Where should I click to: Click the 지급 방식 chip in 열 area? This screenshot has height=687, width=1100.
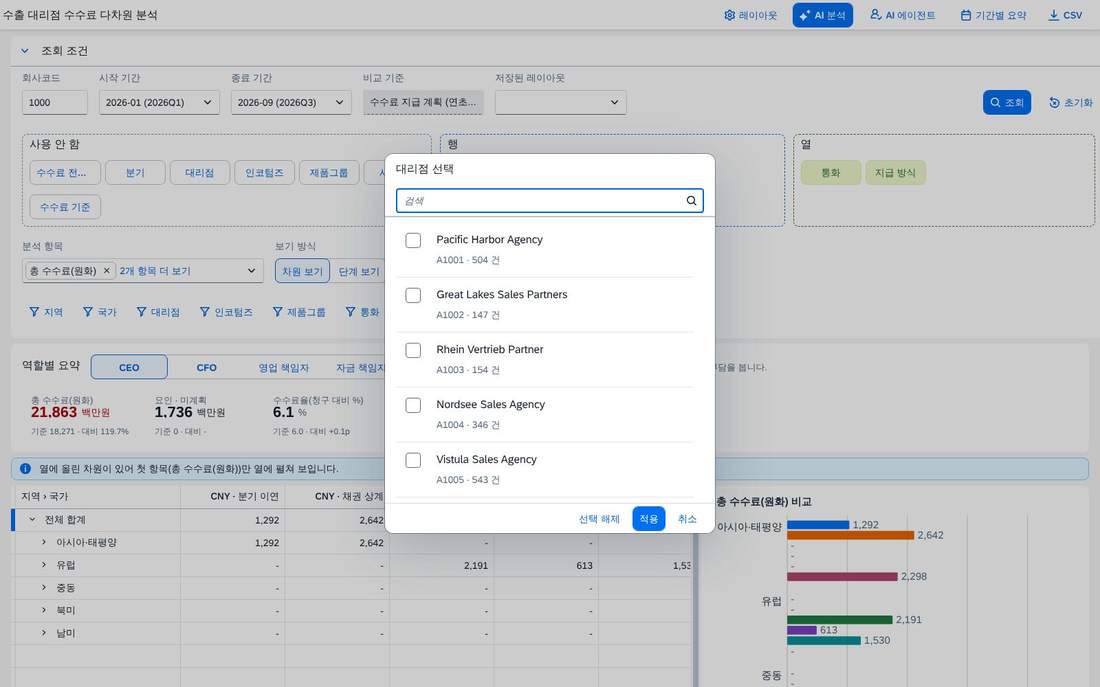tap(895, 173)
